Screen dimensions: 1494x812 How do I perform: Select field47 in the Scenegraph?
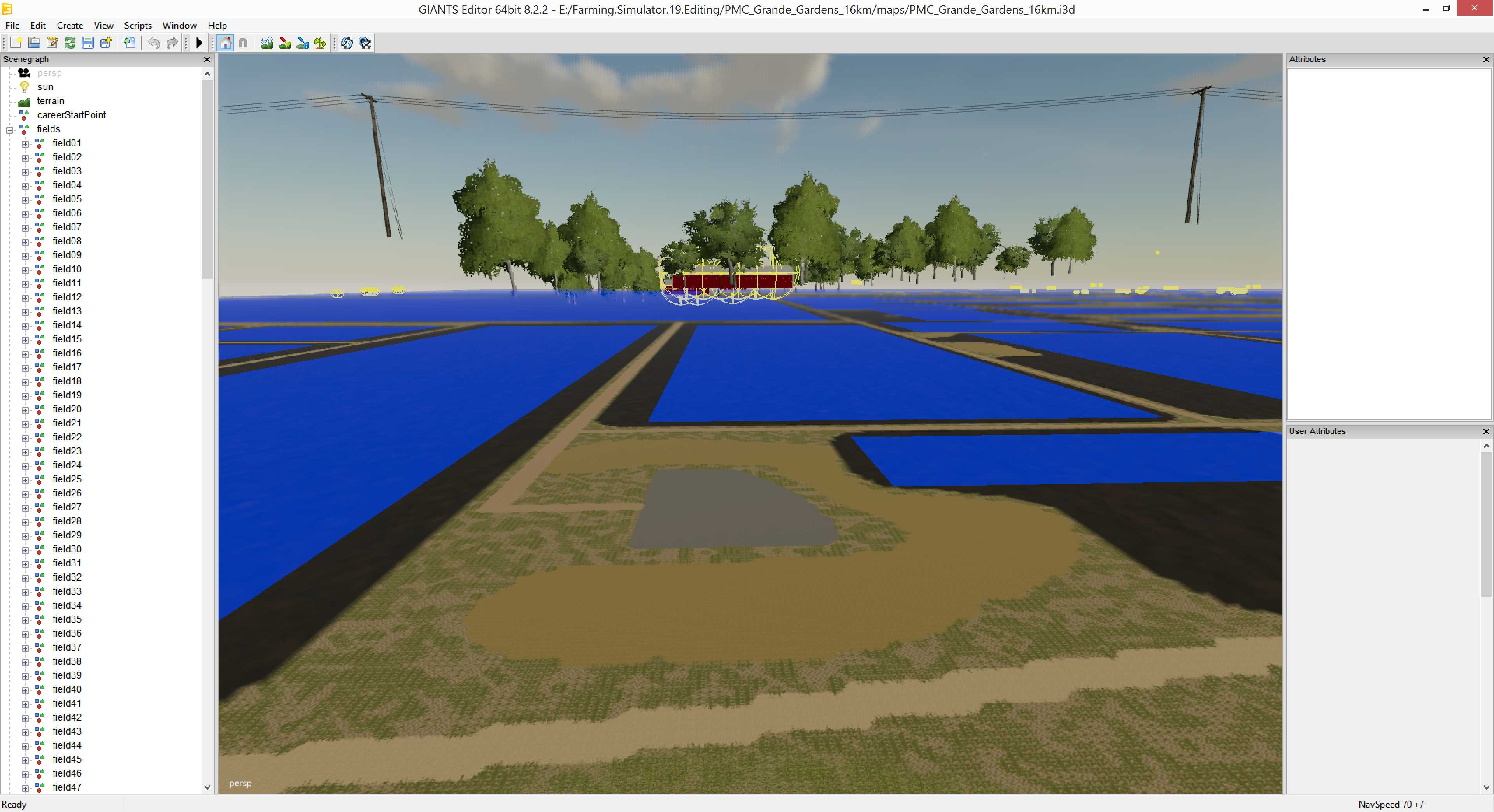(x=67, y=787)
